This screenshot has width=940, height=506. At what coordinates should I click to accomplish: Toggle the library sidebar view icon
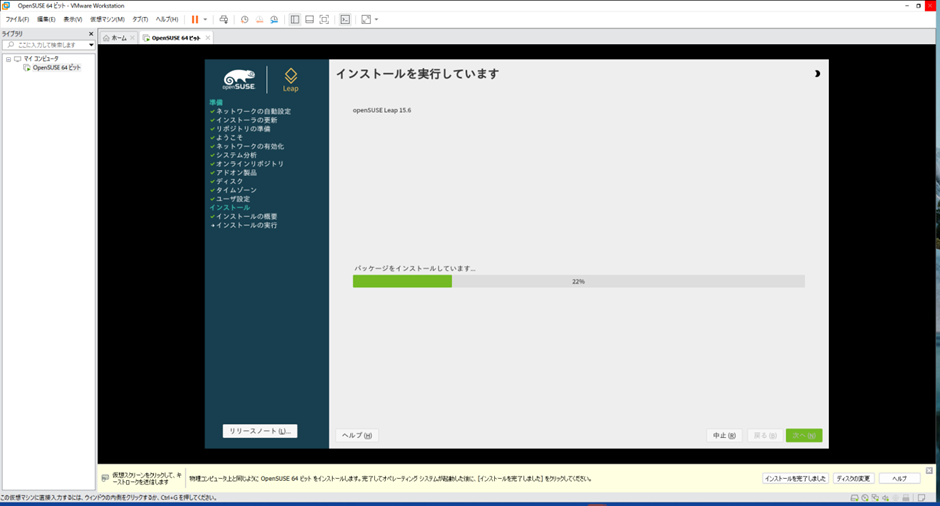[x=295, y=19]
